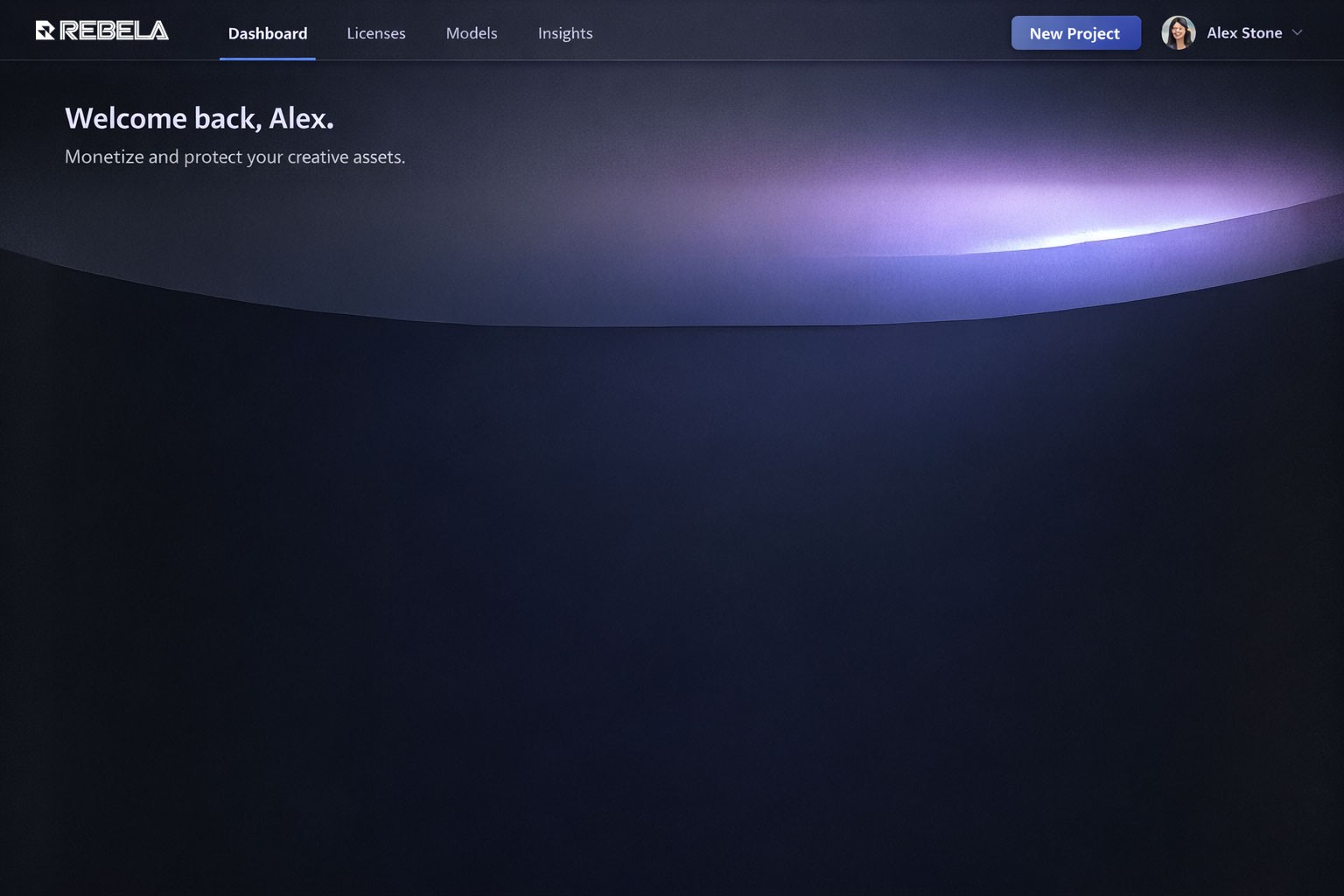The height and width of the screenshot is (896, 1344).
Task: Open the Dashboard tab
Action: pos(268,33)
